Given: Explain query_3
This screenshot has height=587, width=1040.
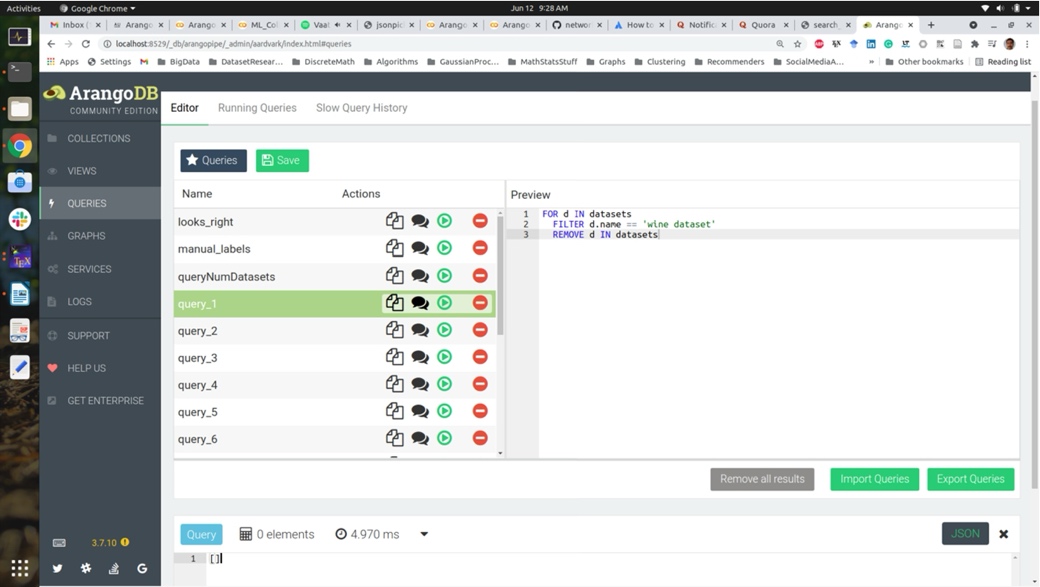Looking at the screenshot, I should tap(420, 358).
